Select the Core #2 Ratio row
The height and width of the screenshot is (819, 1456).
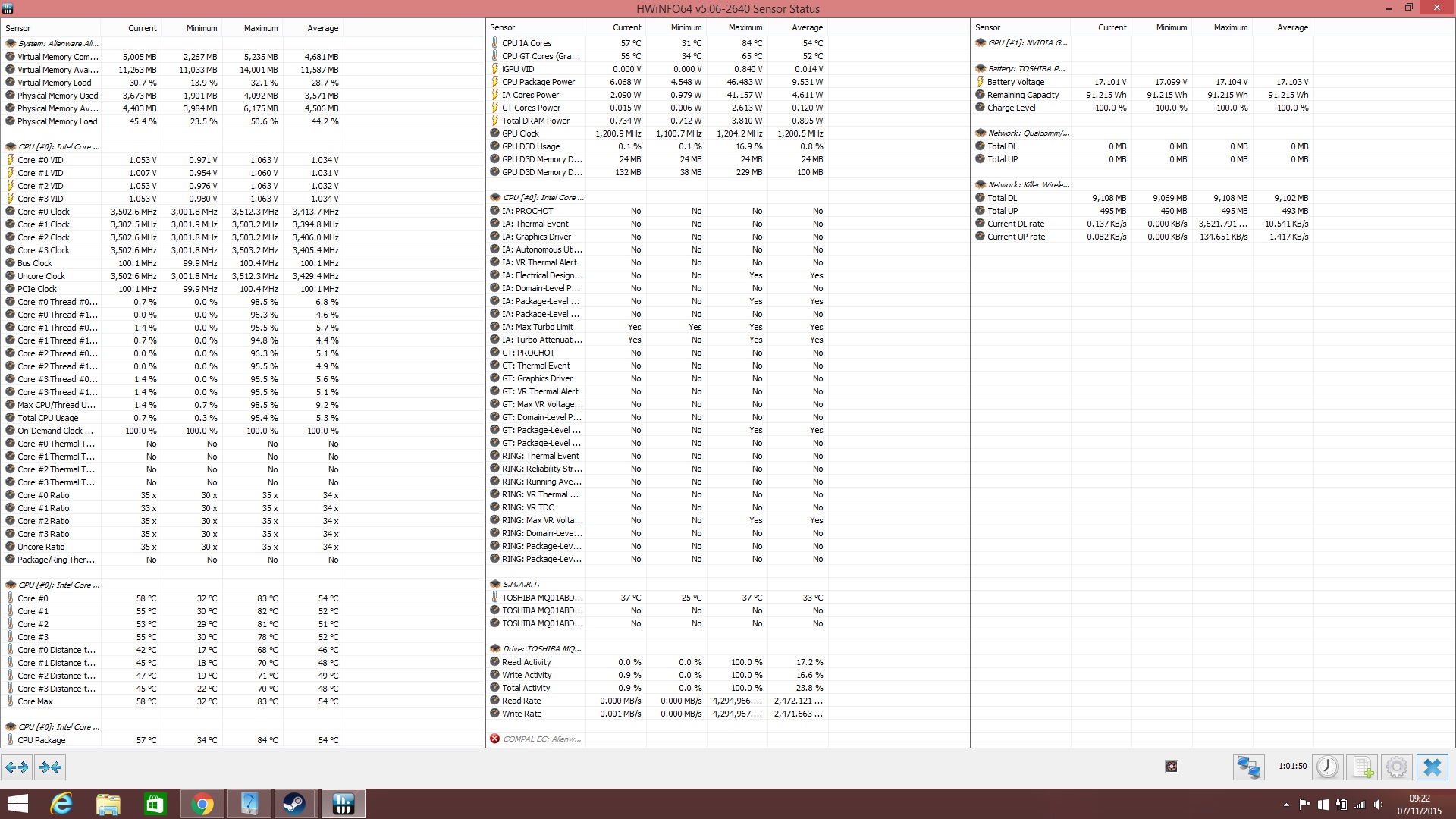tap(173, 521)
